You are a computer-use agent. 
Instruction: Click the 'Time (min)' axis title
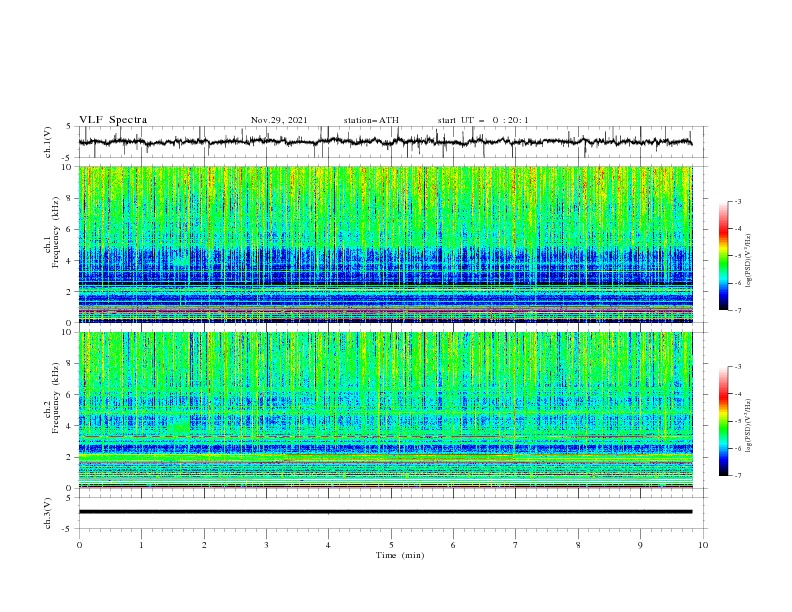pyautogui.click(x=400, y=555)
